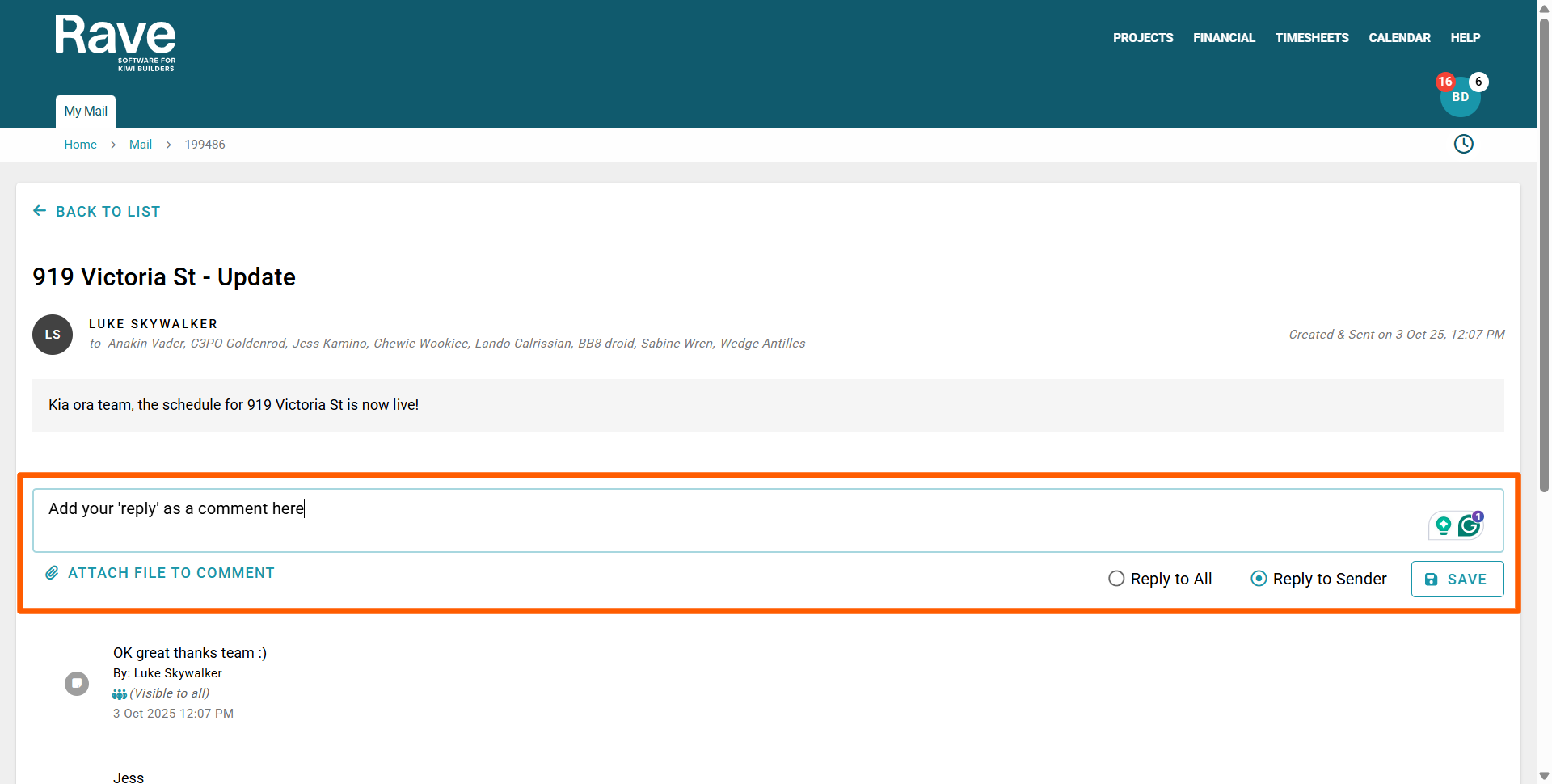This screenshot has width=1552, height=784.
Task: Open the red 16 notifications badge
Action: [x=1445, y=82]
